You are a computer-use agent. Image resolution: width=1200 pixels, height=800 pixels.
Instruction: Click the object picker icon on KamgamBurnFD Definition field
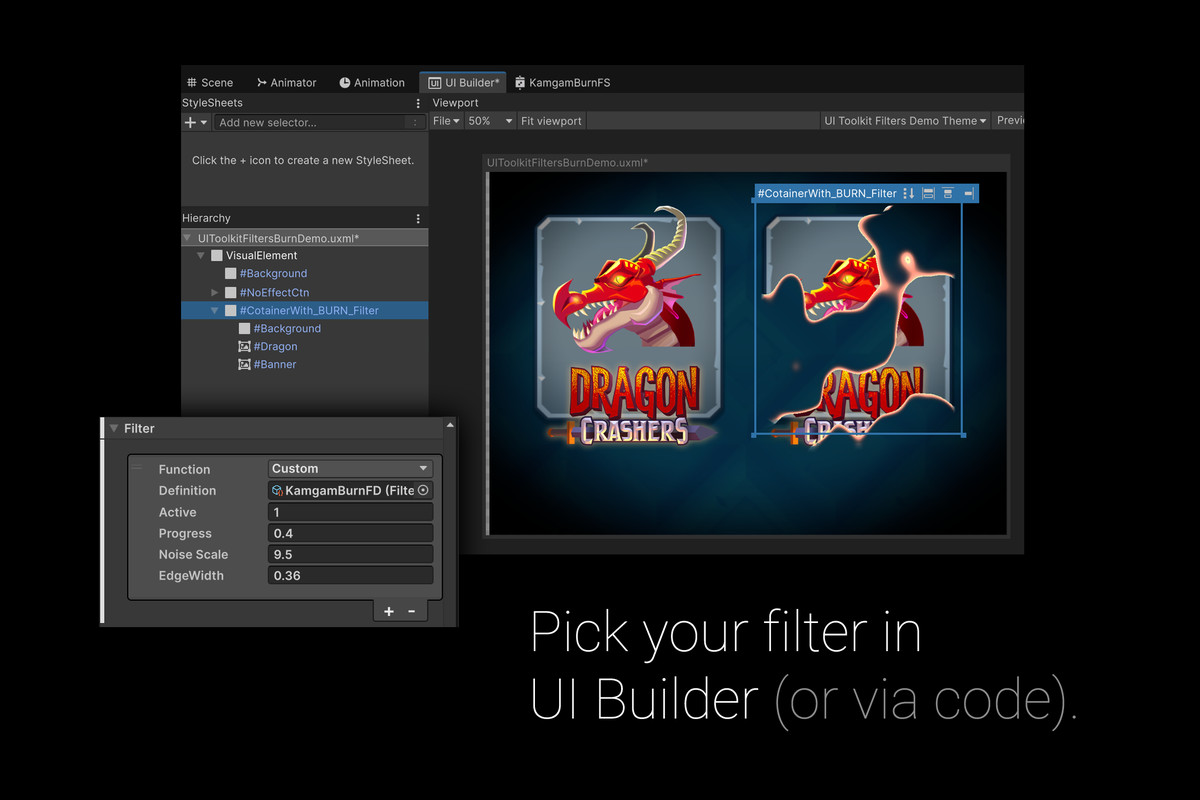pyautogui.click(x=424, y=490)
